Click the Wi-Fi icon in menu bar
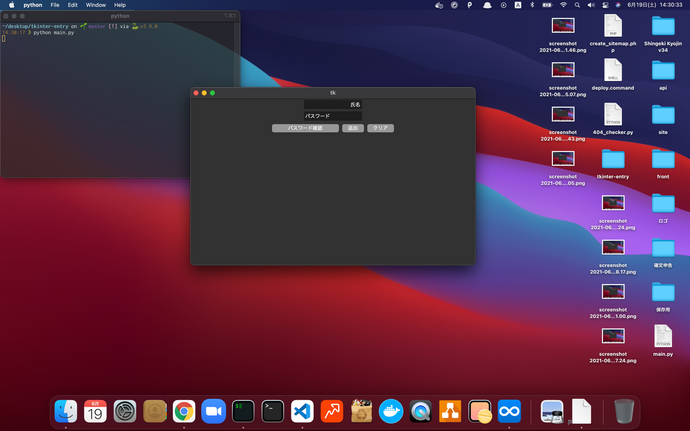 coord(563,5)
